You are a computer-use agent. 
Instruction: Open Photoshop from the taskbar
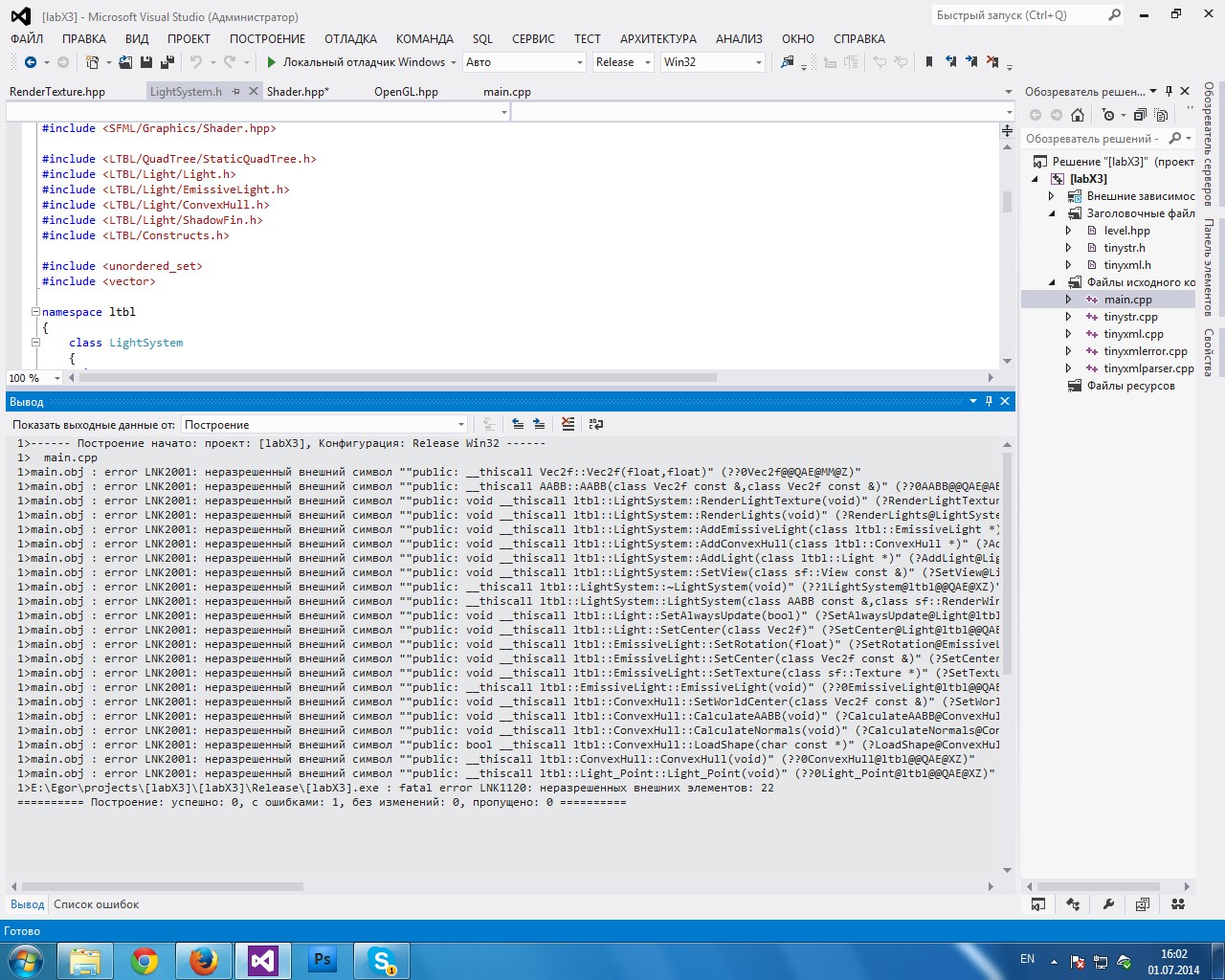323,960
